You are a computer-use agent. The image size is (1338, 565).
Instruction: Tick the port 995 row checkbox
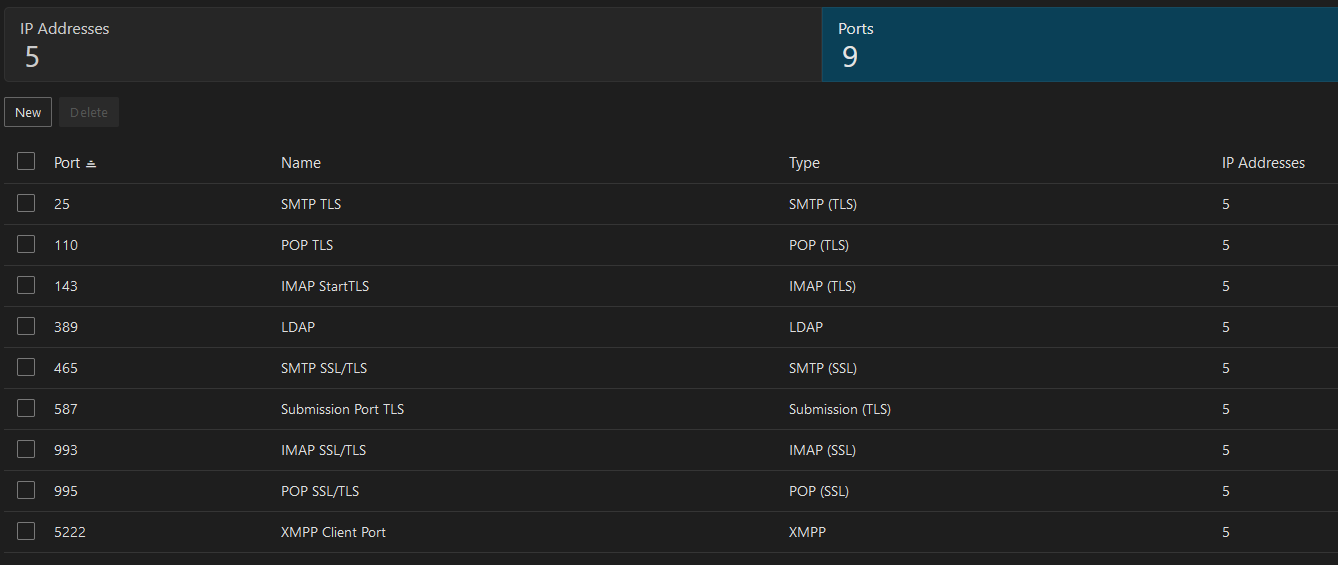tap(26, 491)
